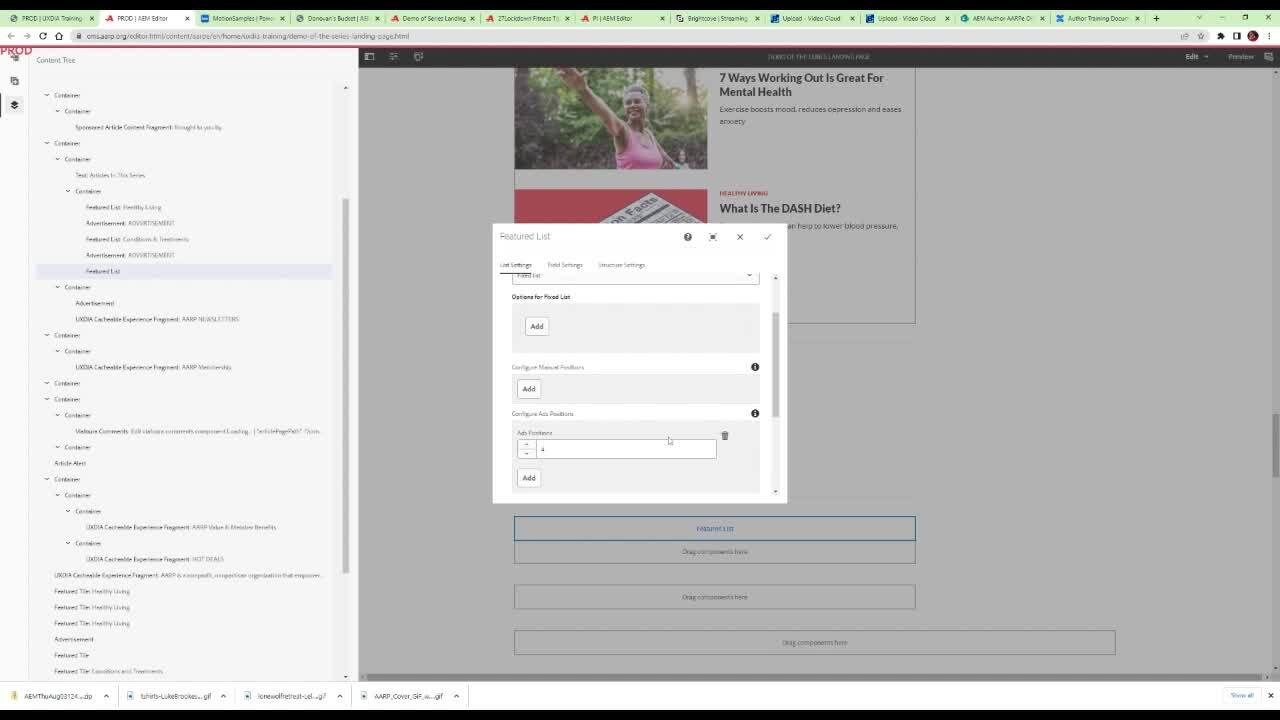The image size is (1280, 720).
Task: Select 'Viafoura Comments' tree item
Action: (198, 431)
